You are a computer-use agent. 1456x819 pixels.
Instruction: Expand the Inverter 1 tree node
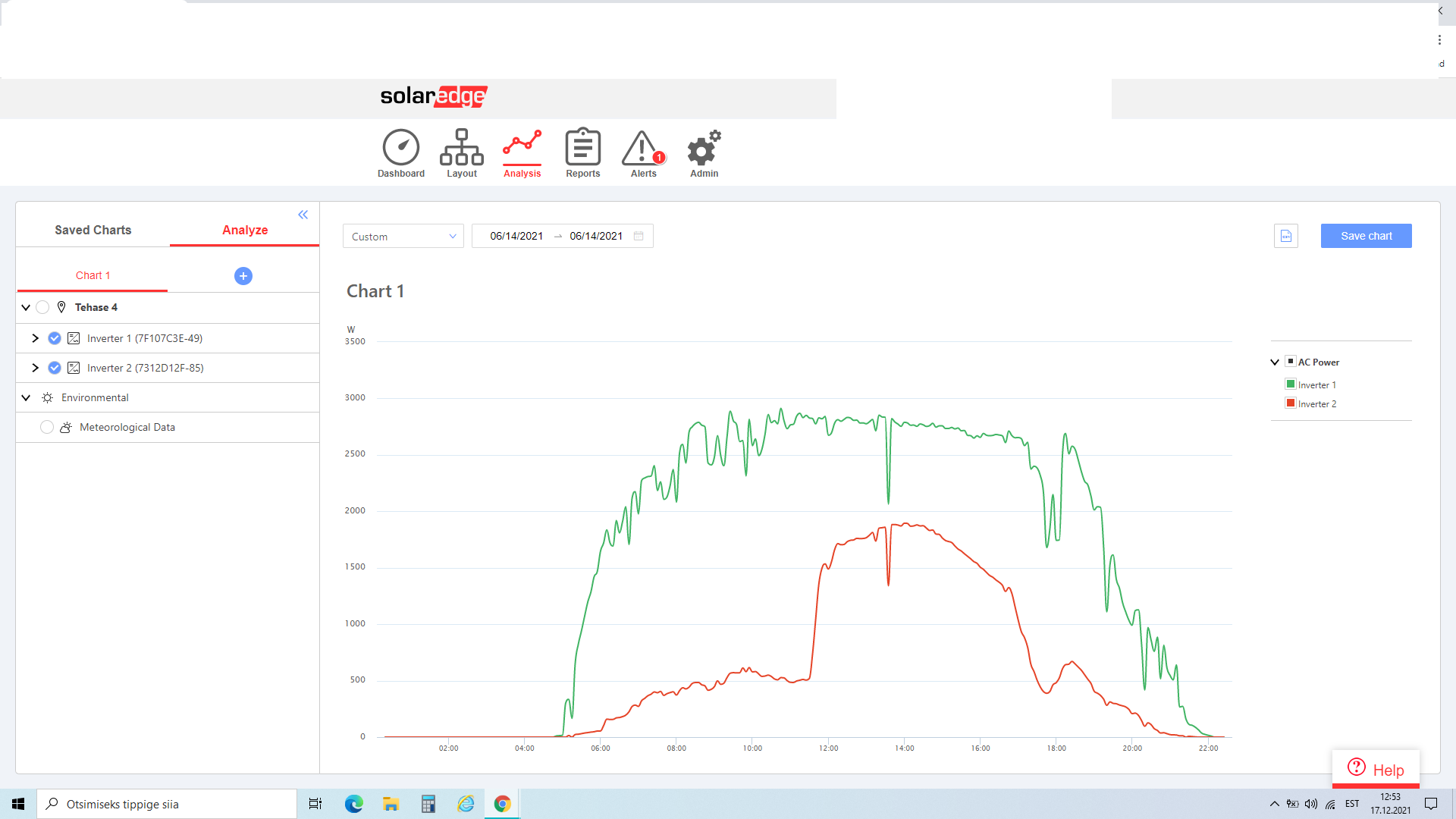coord(35,338)
